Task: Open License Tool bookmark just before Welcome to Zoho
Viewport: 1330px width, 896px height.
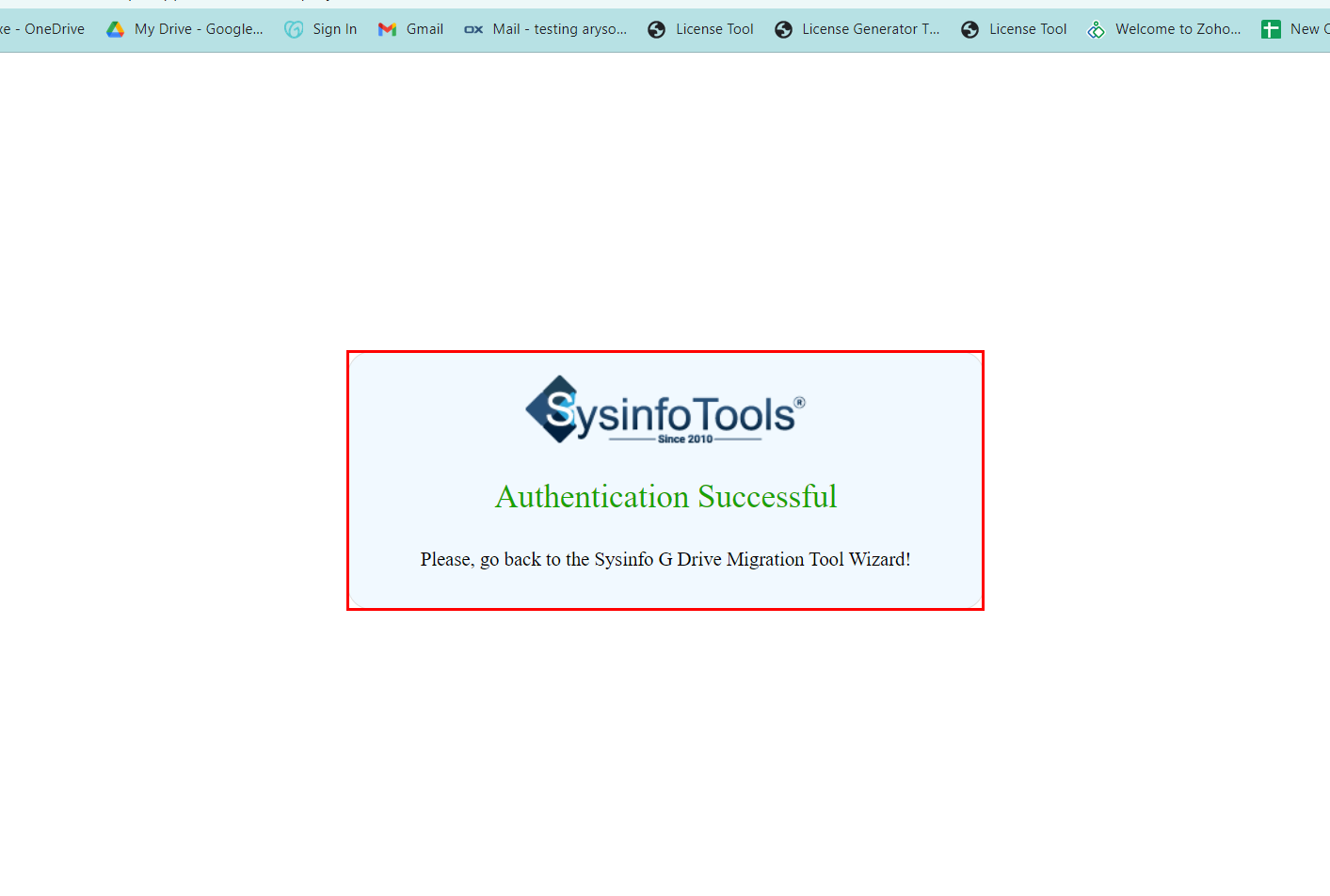Action: point(1015,29)
